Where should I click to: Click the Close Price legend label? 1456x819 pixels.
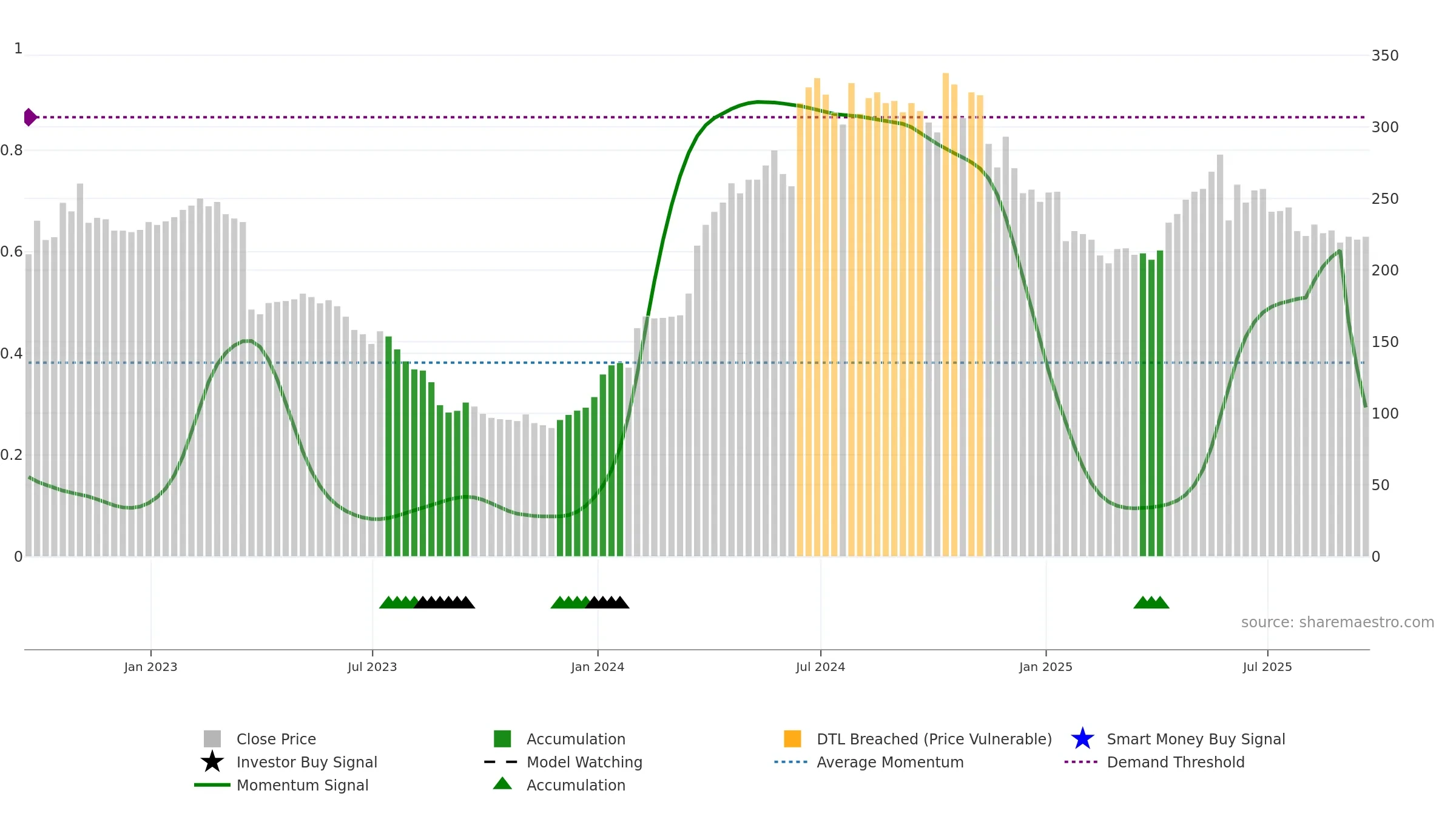pos(276,739)
